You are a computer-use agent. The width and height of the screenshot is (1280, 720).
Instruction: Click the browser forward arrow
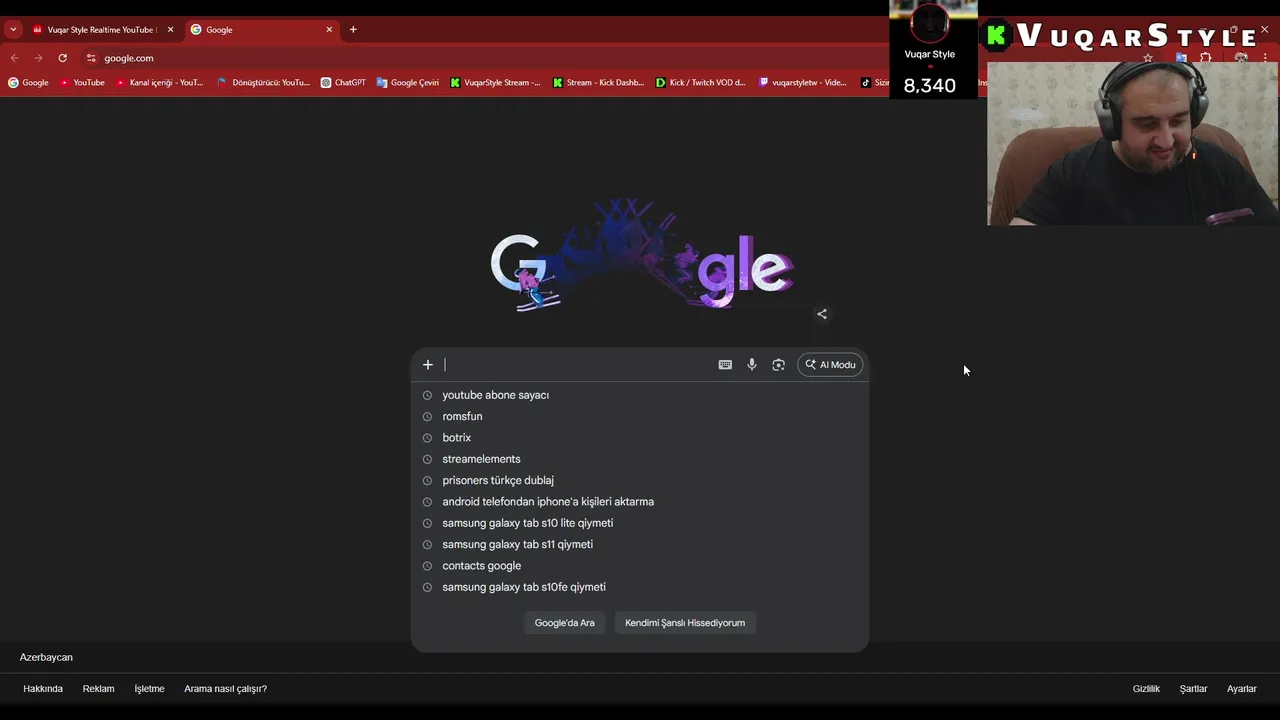click(38, 58)
